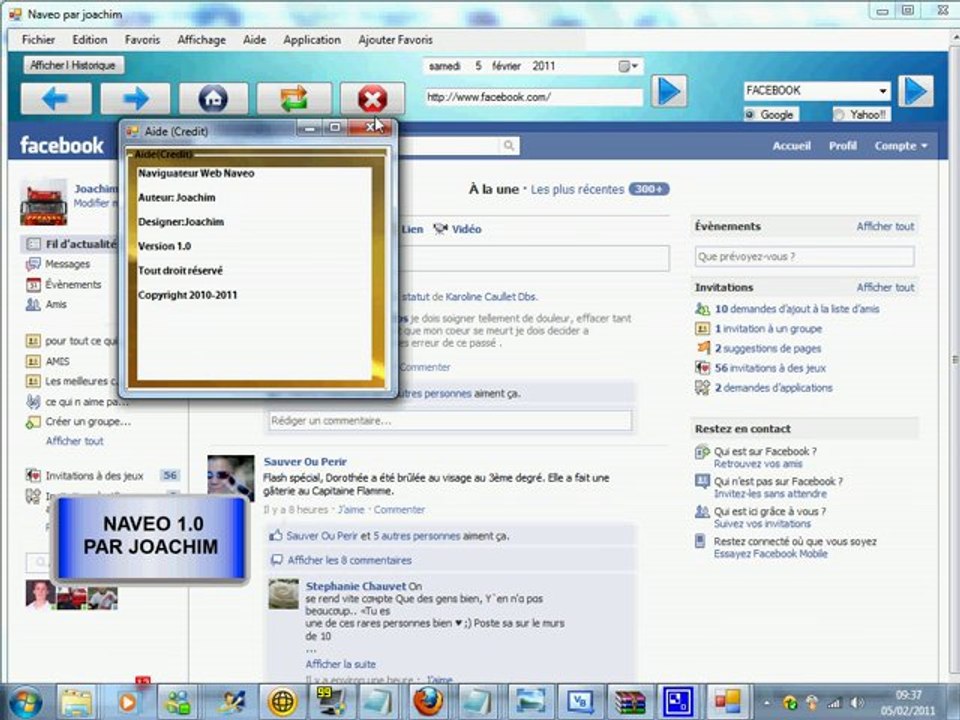The height and width of the screenshot is (720, 960).
Task: Open the home page via house icon
Action: coord(214,99)
